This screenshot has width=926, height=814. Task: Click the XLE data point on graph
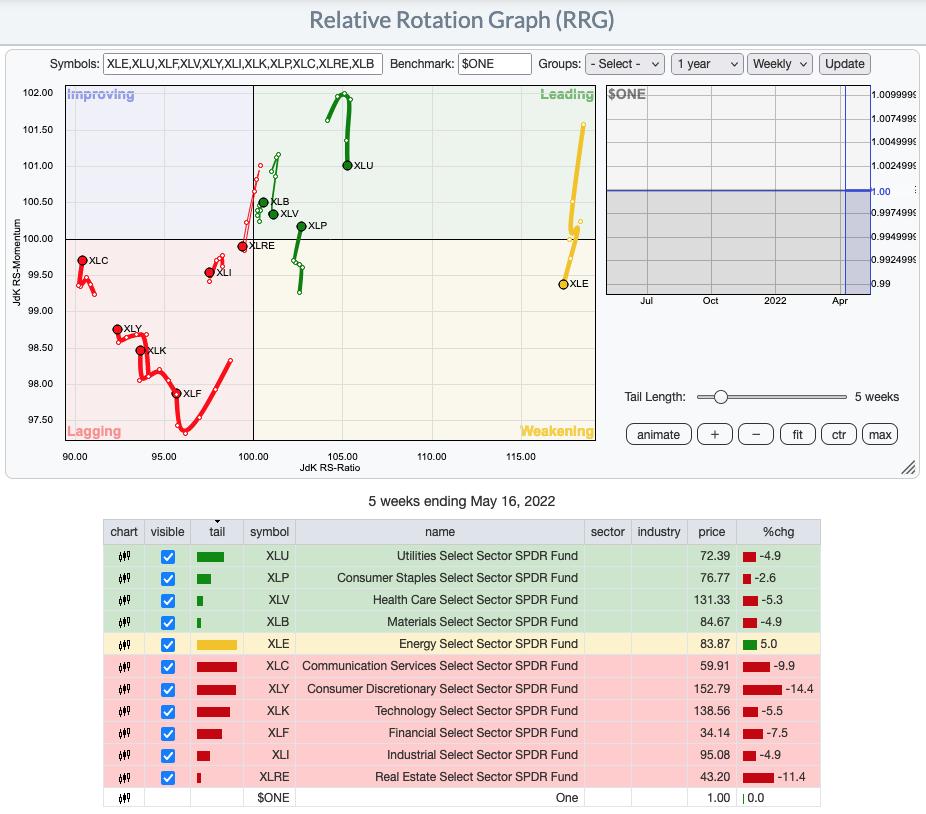(x=563, y=285)
